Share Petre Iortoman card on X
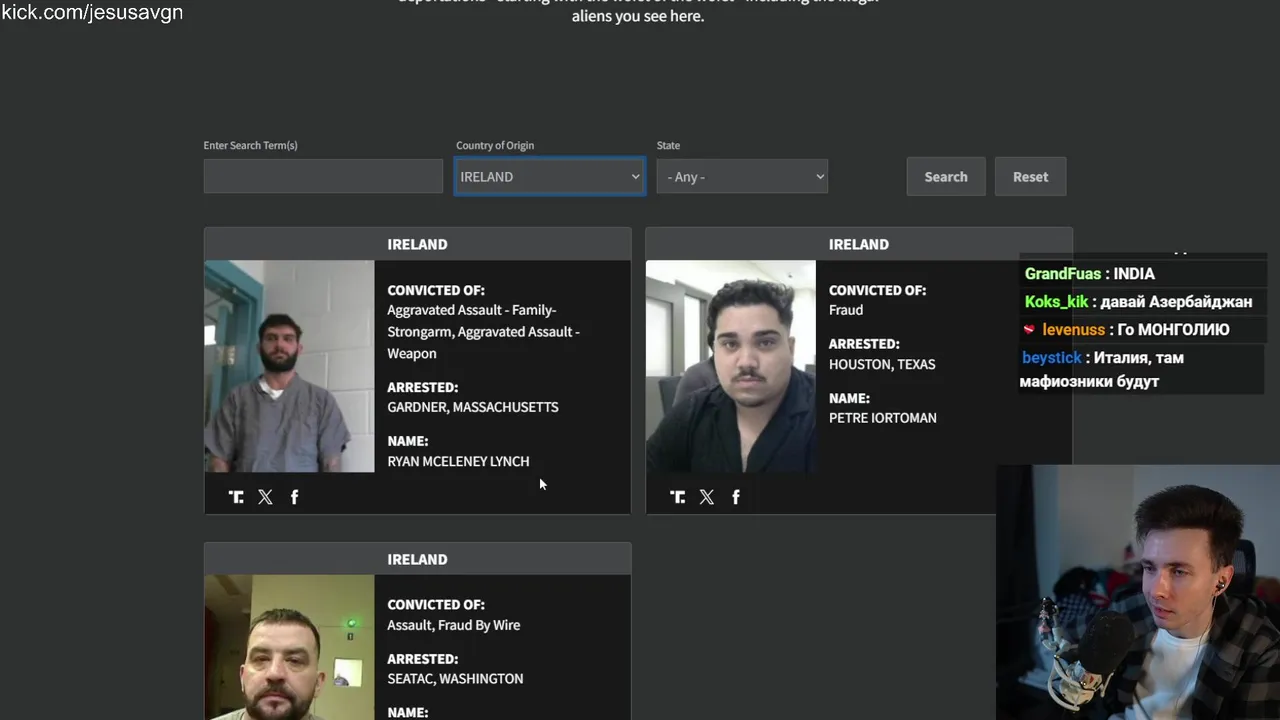Screen dimensions: 1280x720 click(x=707, y=497)
